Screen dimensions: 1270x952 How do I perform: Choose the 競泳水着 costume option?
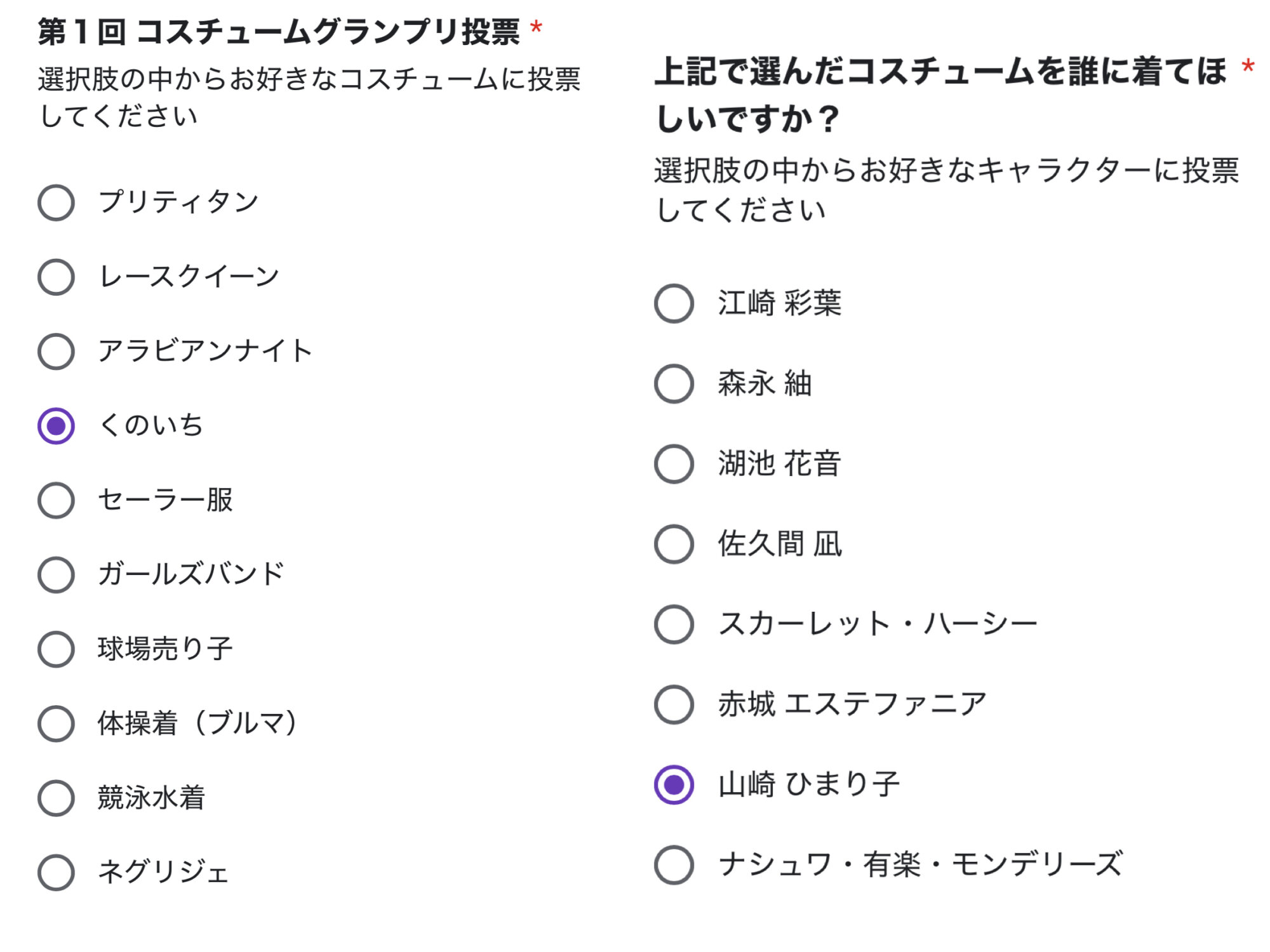coord(57,798)
